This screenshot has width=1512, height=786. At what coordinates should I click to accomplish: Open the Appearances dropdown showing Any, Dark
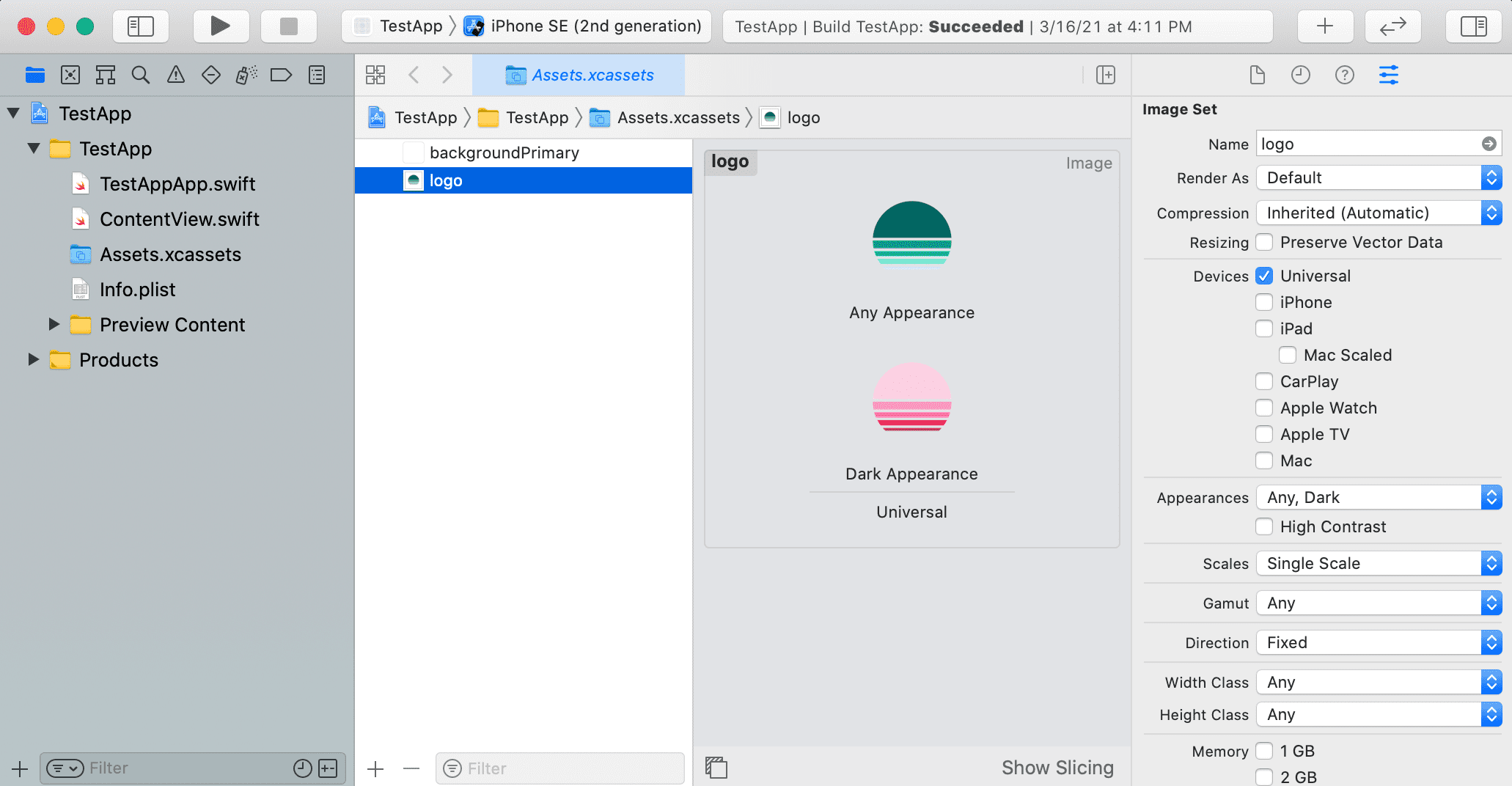point(1378,497)
